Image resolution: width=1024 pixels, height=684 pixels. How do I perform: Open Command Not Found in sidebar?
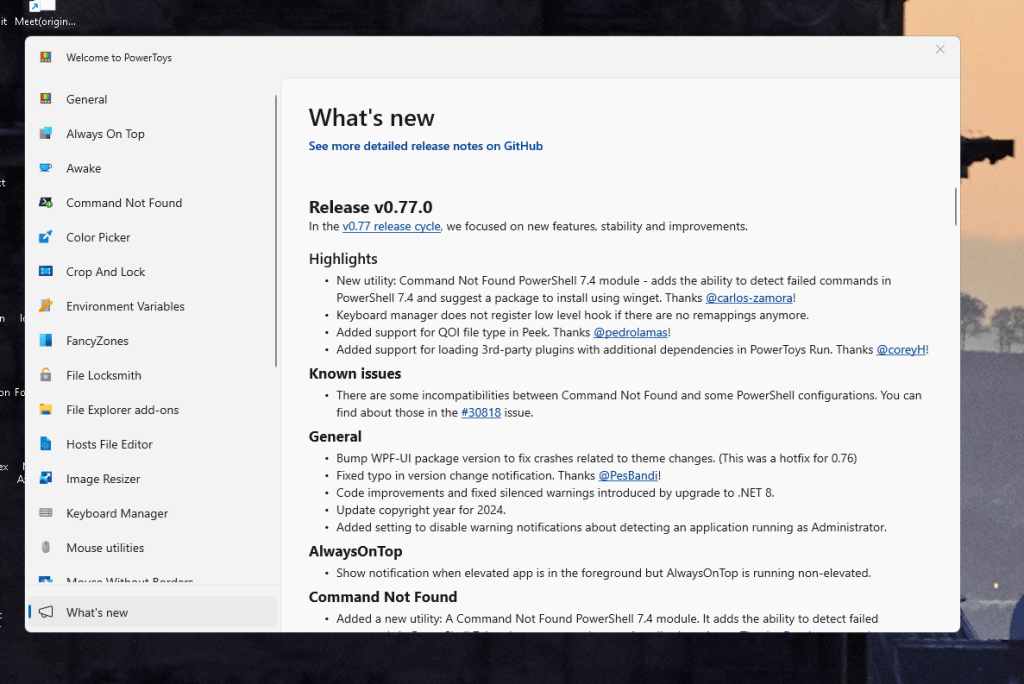click(x=152, y=203)
